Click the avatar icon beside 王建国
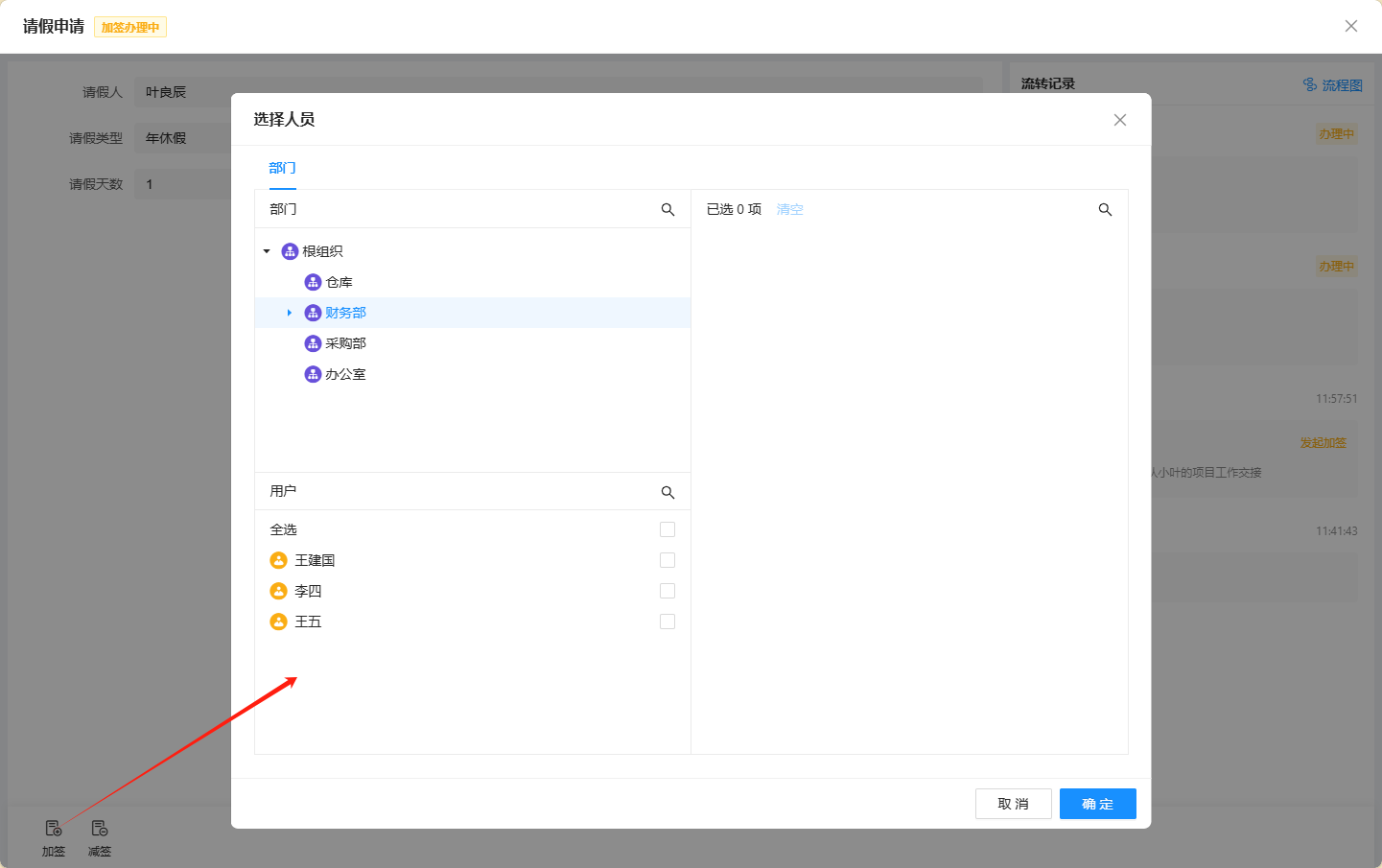 tap(279, 560)
